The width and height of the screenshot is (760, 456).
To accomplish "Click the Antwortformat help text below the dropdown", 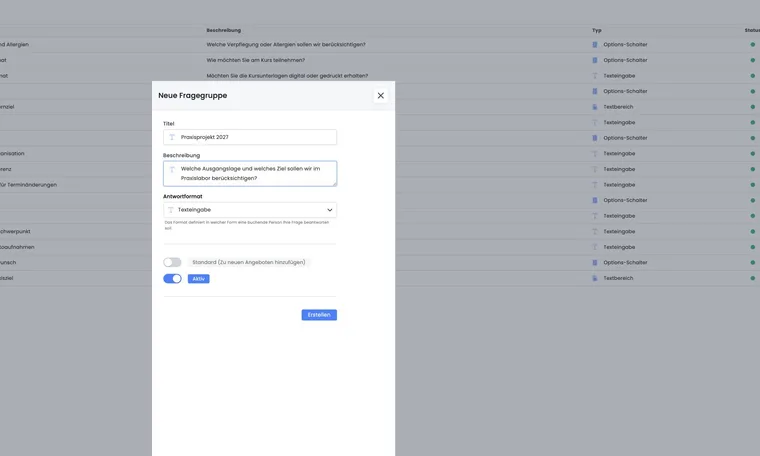I will [x=247, y=225].
